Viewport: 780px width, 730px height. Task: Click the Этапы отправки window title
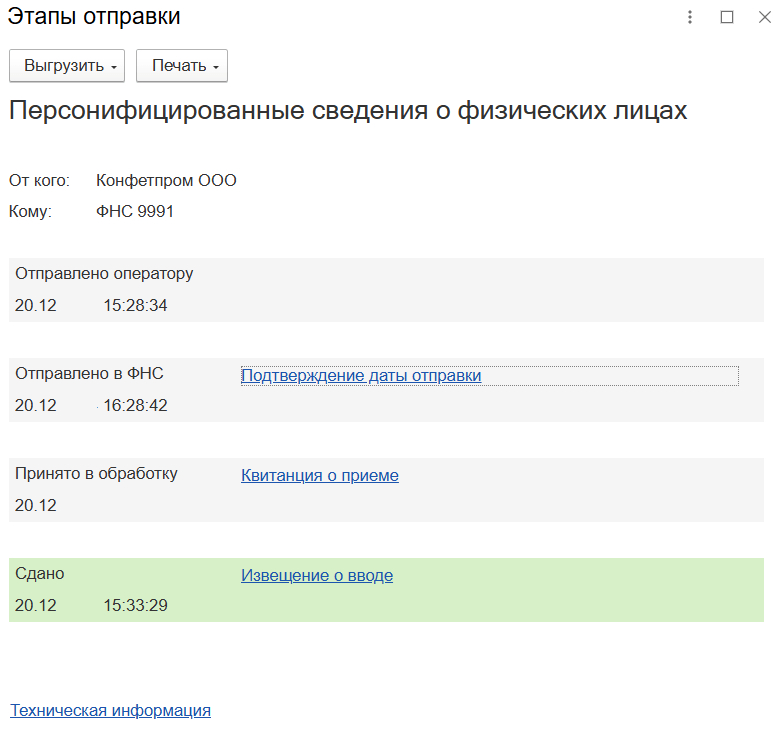coord(95,17)
